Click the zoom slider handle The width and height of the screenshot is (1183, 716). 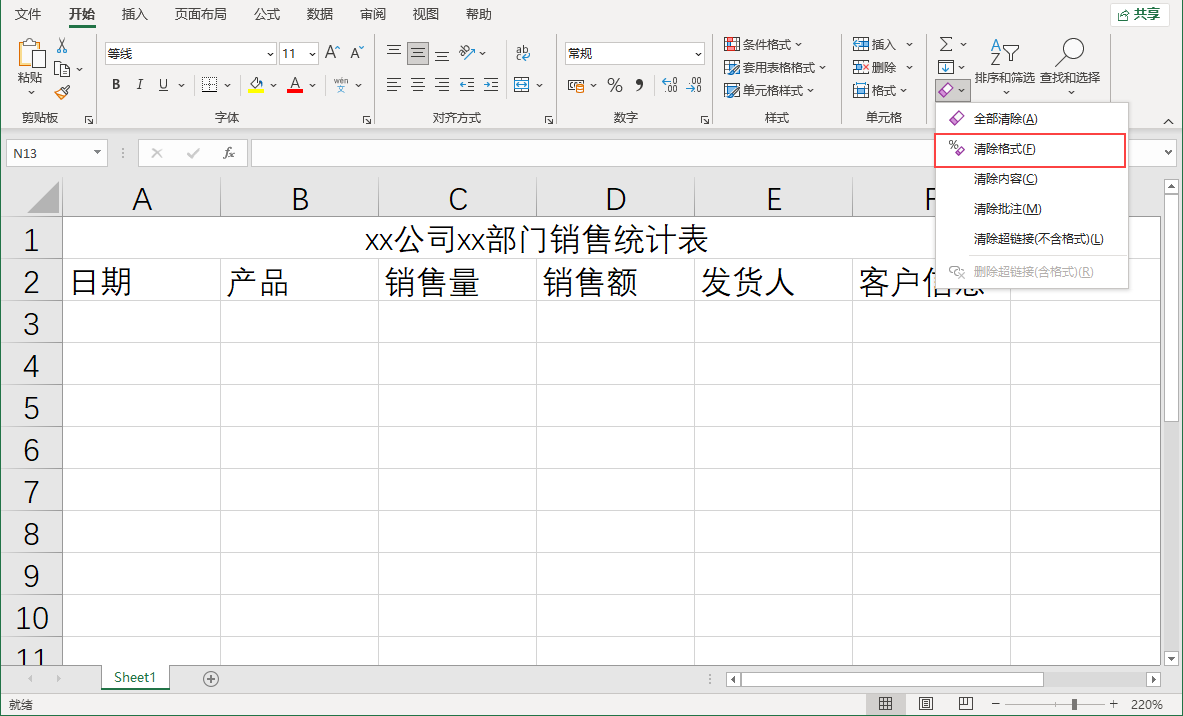coord(1074,704)
